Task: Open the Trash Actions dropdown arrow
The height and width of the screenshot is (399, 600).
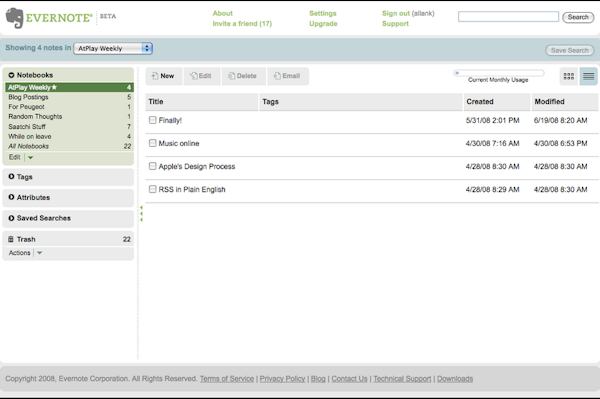Action: click(x=39, y=253)
